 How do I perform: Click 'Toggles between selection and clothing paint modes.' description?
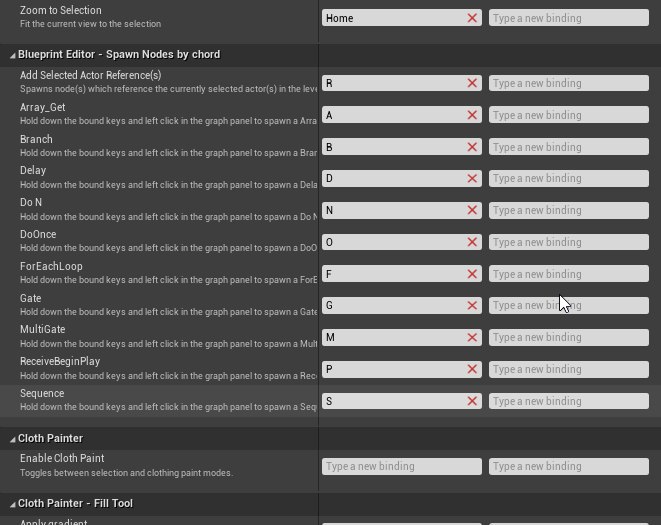coord(126,473)
